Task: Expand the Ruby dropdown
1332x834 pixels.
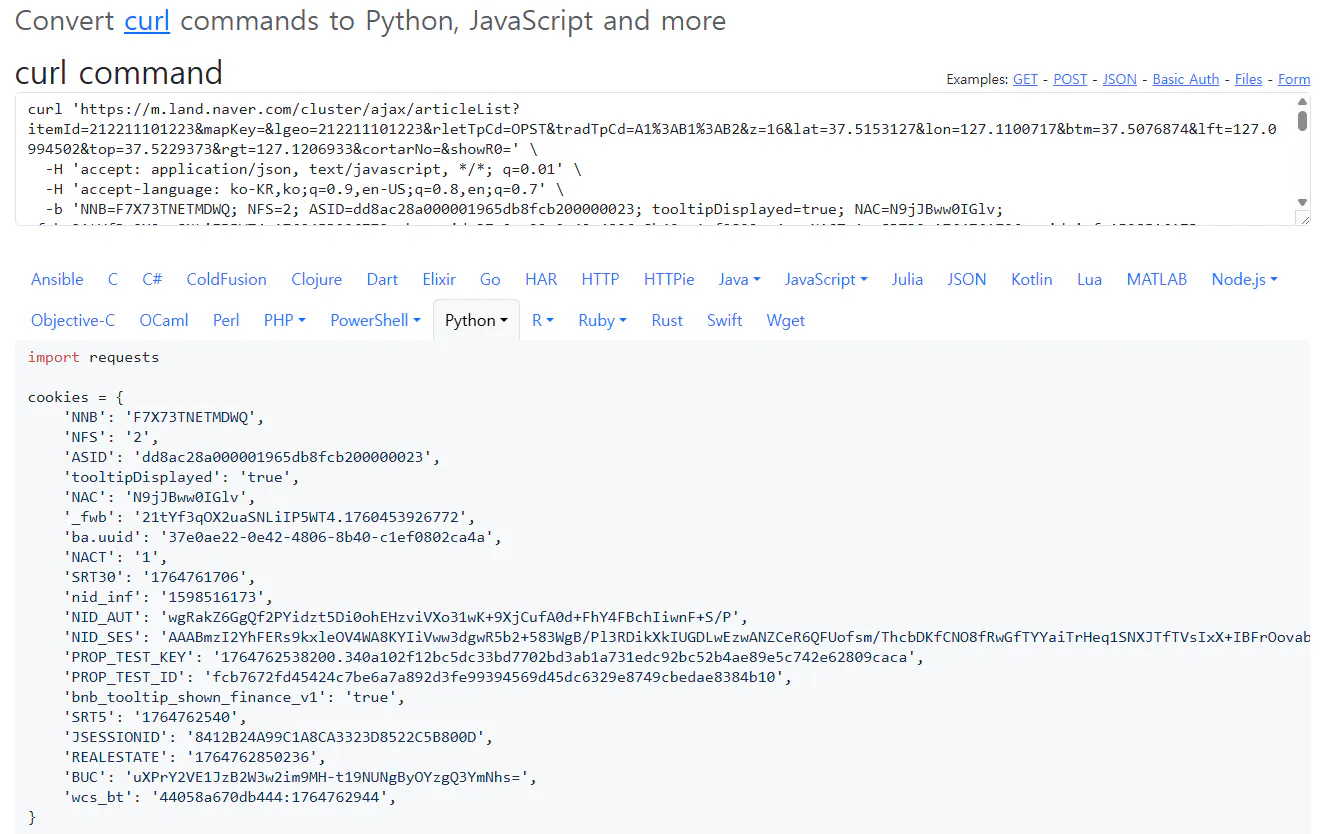Action: point(602,320)
